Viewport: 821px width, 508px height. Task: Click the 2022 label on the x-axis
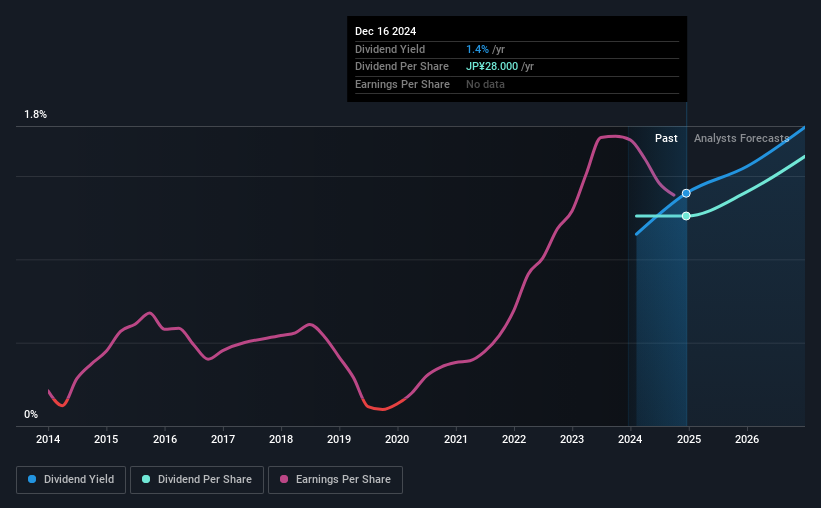[x=514, y=439]
